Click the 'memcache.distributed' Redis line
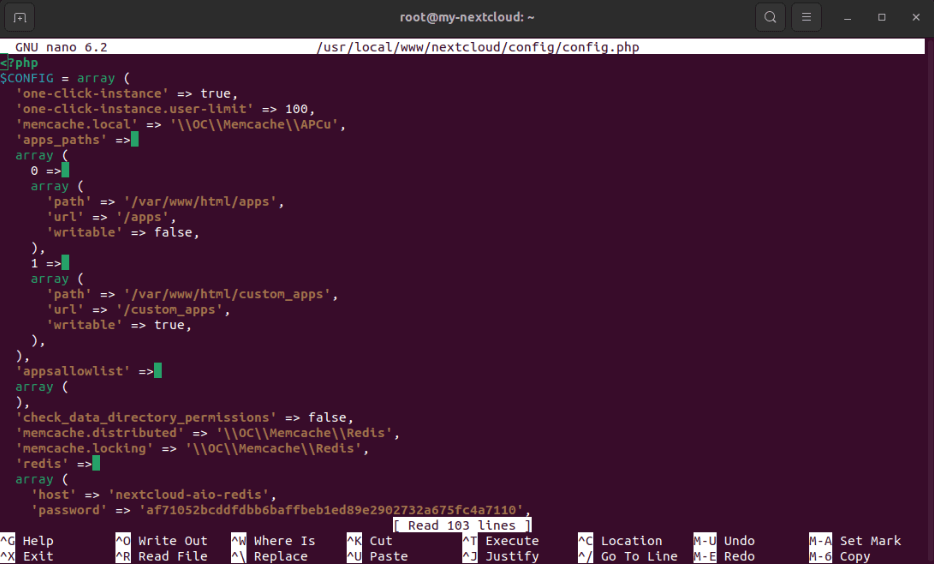 point(207,434)
